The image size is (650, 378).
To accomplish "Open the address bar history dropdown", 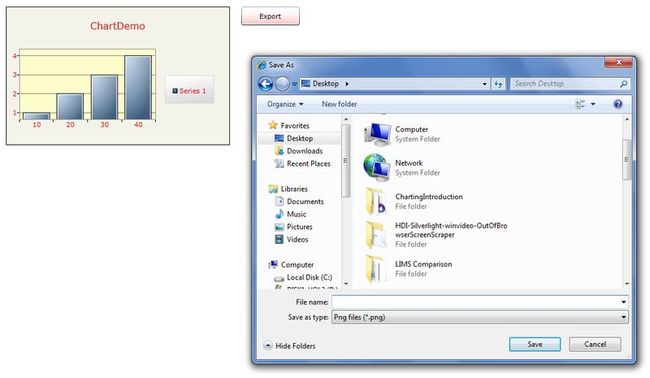I will point(484,84).
